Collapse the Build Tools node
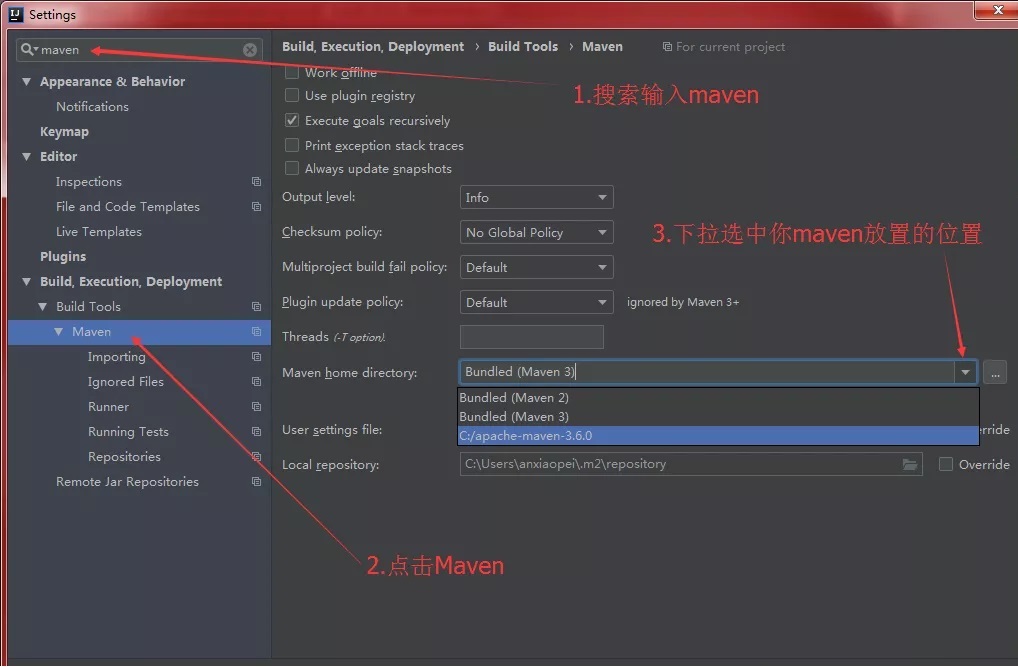This screenshot has width=1018, height=667. (43, 307)
